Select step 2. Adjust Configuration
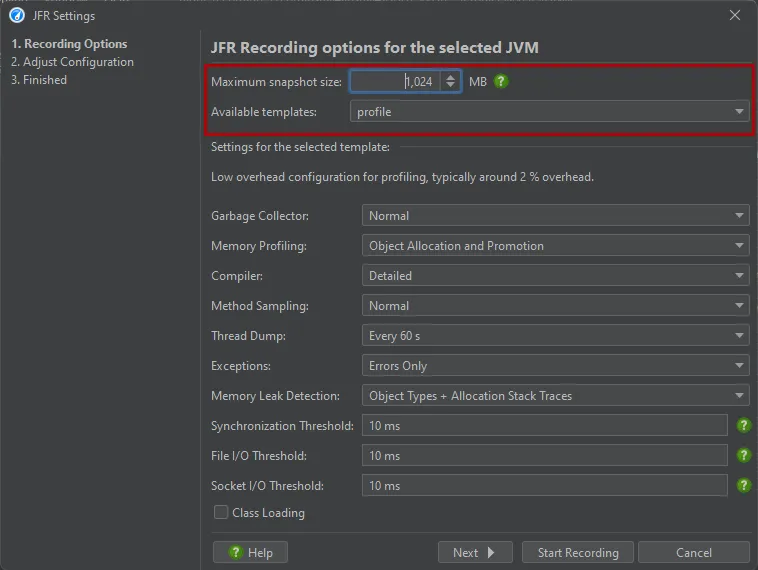 [72, 62]
